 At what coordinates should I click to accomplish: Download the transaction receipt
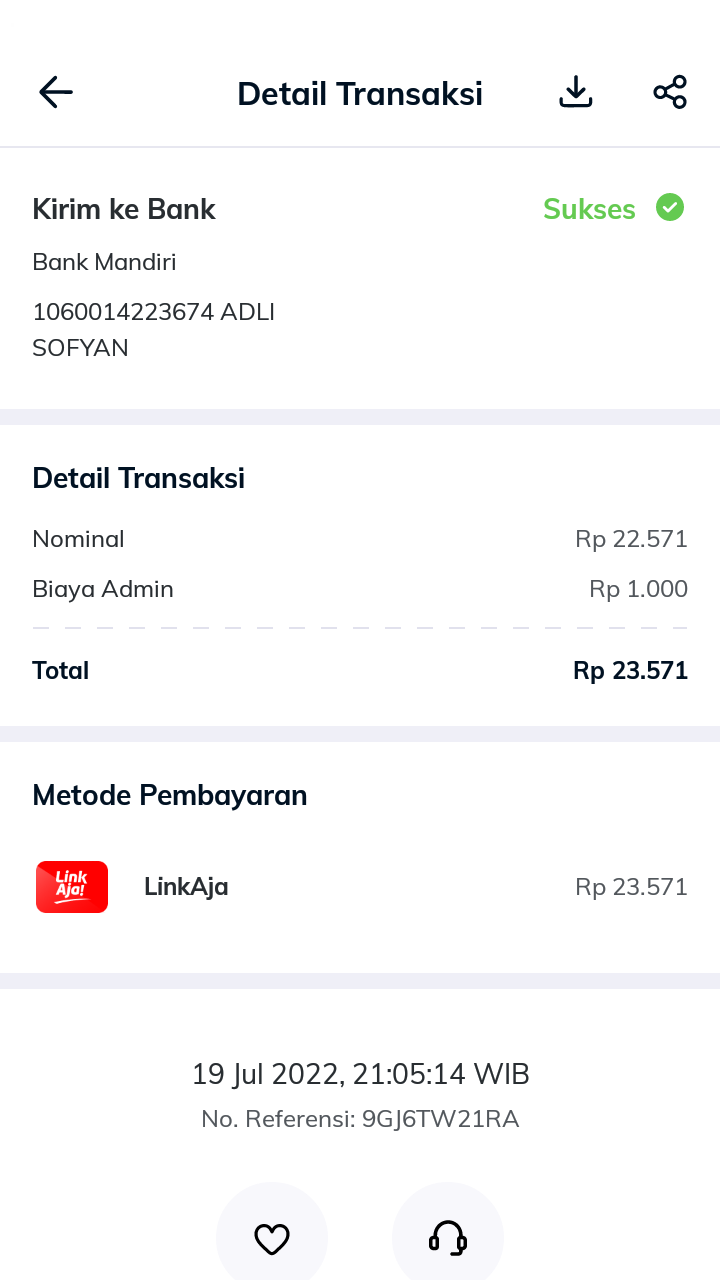[576, 93]
